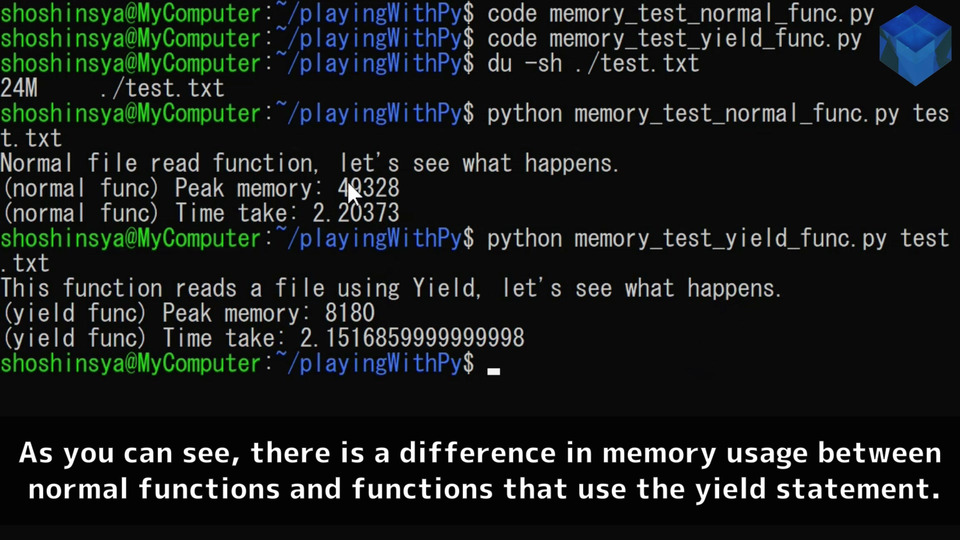Click the '(yield func) Peak memory' label

(150, 313)
